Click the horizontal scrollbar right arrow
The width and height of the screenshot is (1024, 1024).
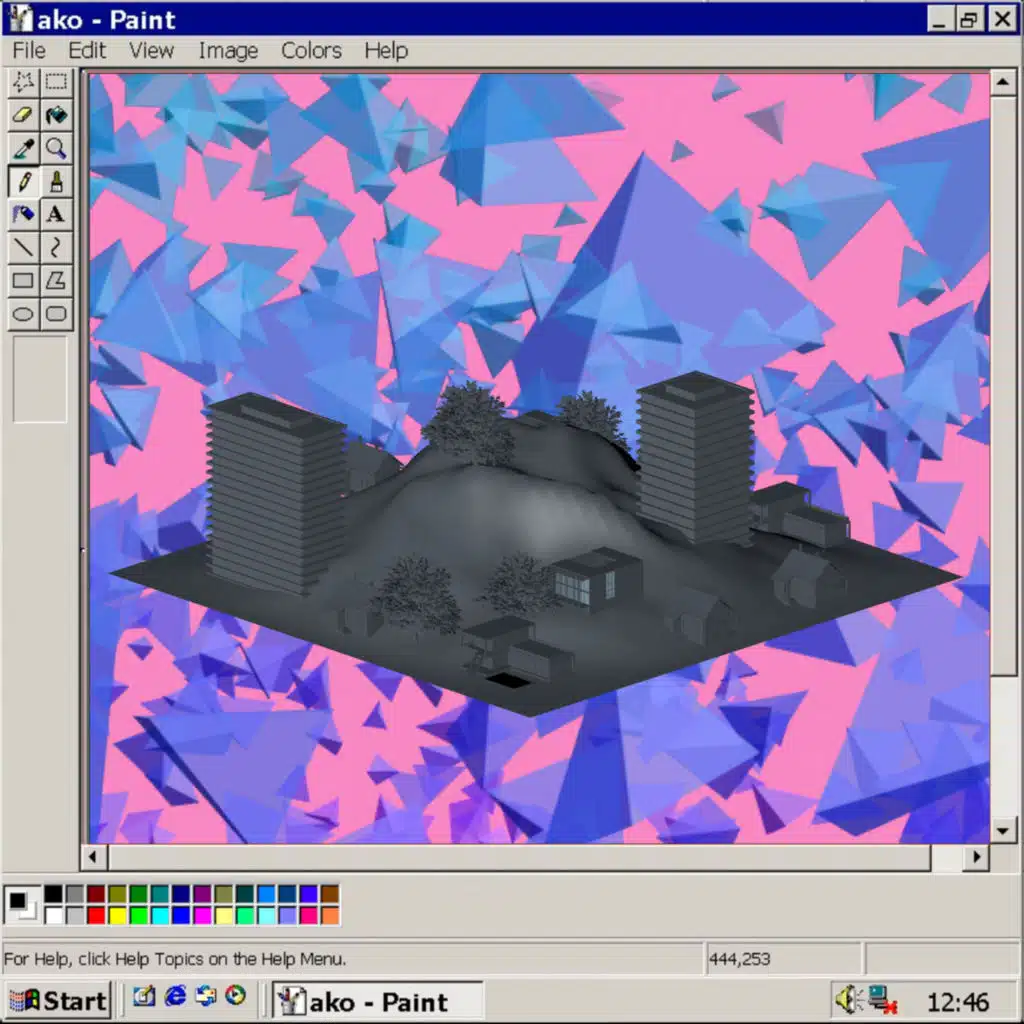click(x=976, y=857)
